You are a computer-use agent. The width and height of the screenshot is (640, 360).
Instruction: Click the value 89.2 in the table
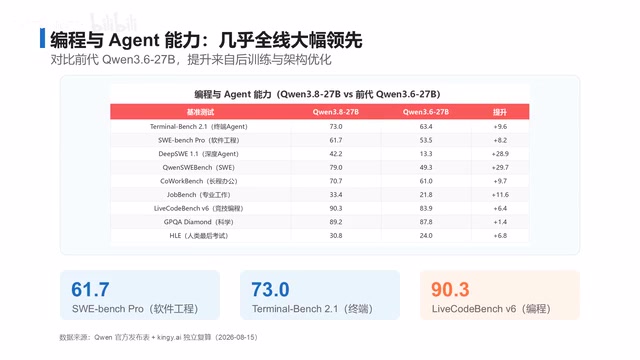(x=336, y=222)
